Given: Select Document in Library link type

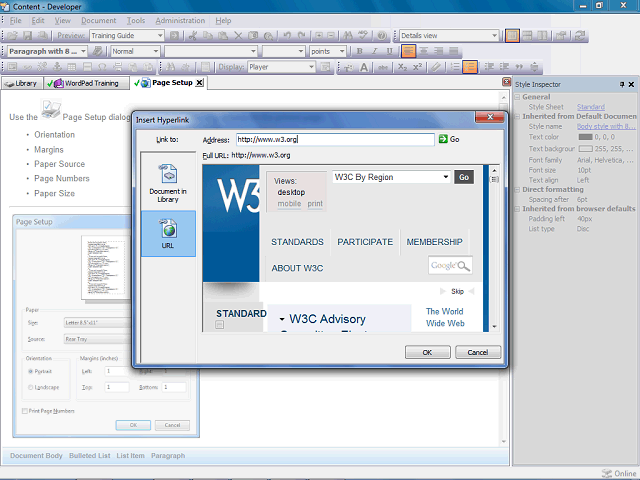Looking at the screenshot, I should 168,183.
